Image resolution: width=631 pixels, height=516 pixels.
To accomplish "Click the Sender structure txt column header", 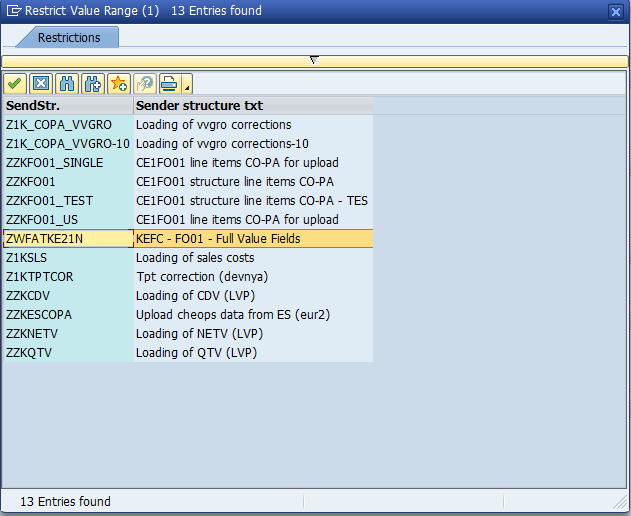I will (252, 106).
